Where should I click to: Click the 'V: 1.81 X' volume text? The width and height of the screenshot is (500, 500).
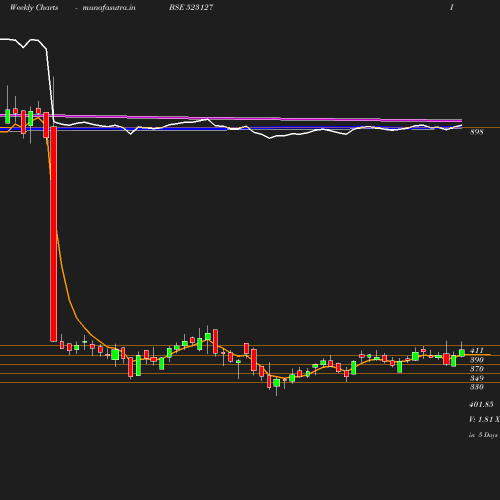point(484,420)
